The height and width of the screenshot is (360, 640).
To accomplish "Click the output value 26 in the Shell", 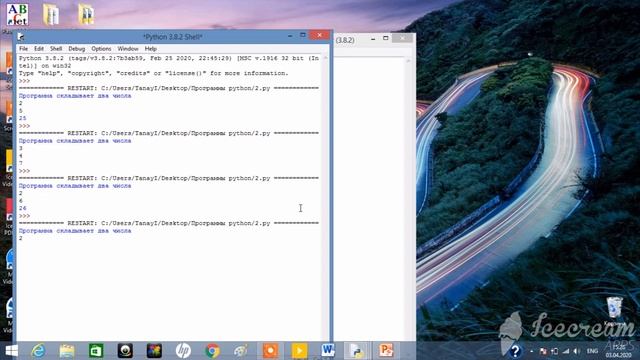I will (x=22, y=208).
